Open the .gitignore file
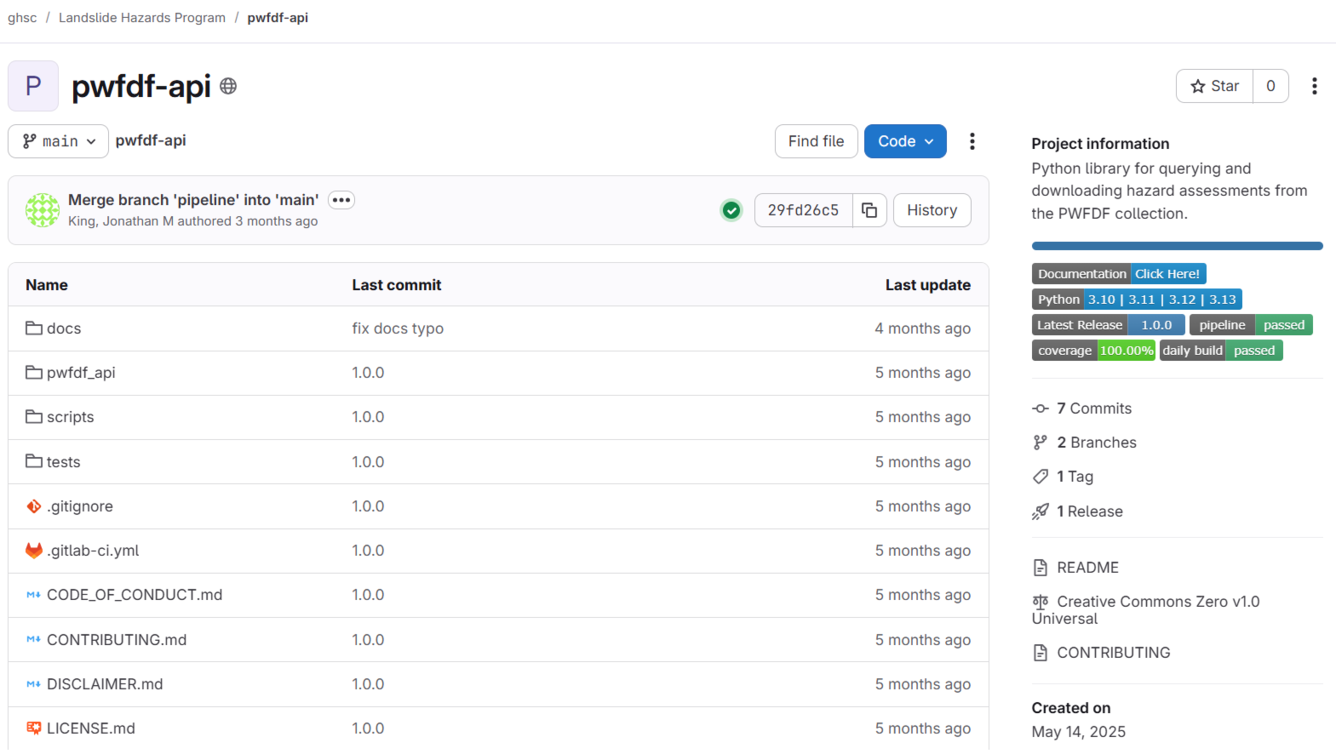The width and height of the screenshot is (1336, 754). coord(80,506)
